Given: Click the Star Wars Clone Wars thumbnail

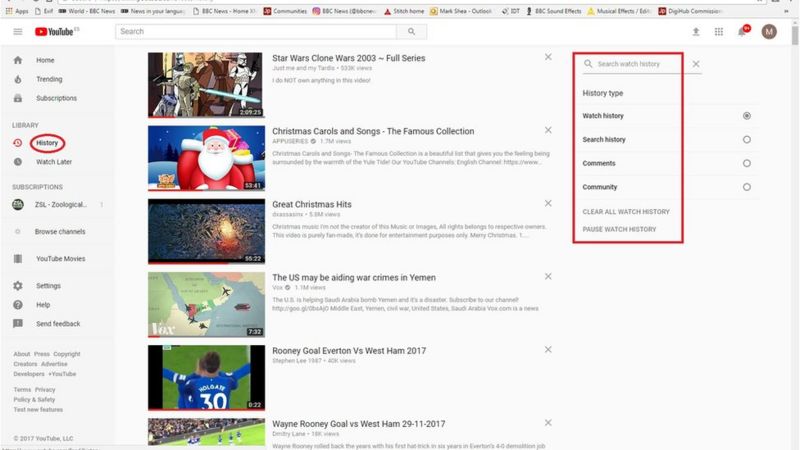Looking at the screenshot, I should [x=205, y=85].
